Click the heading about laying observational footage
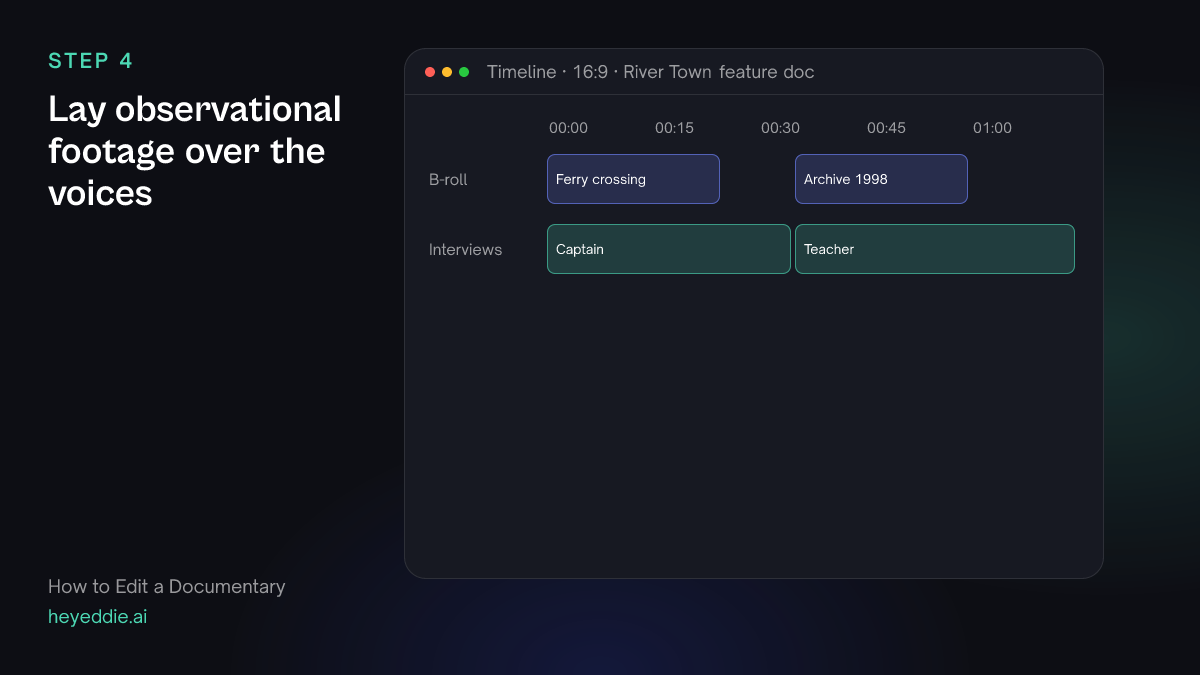The height and width of the screenshot is (675, 1200). point(194,151)
